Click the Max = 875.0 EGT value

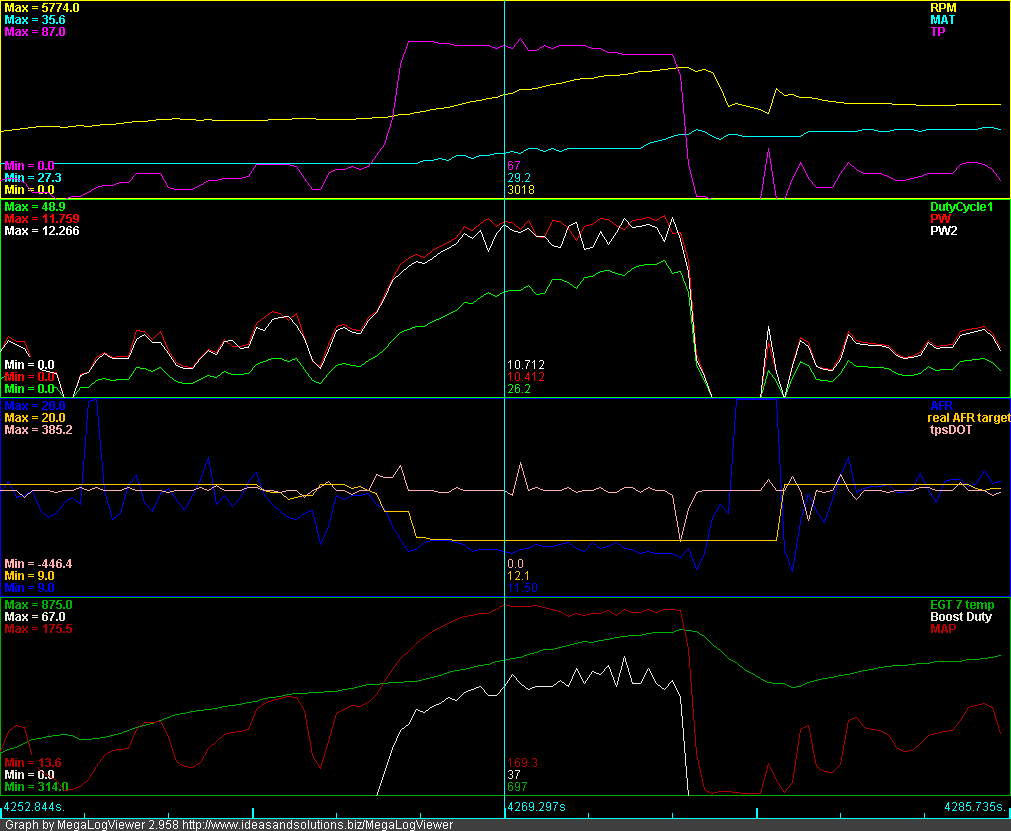38,605
